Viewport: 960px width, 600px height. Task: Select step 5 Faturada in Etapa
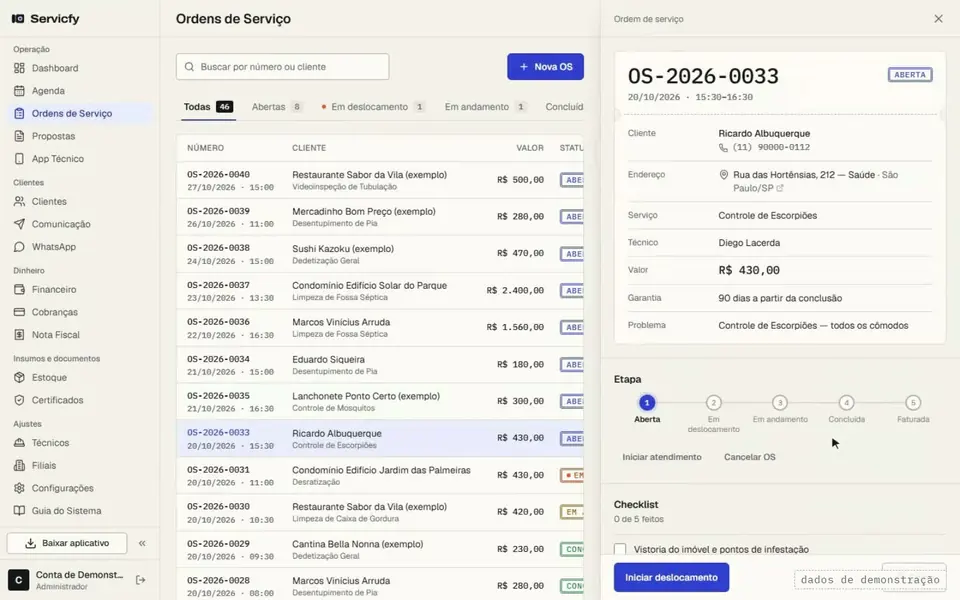click(x=913, y=403)
